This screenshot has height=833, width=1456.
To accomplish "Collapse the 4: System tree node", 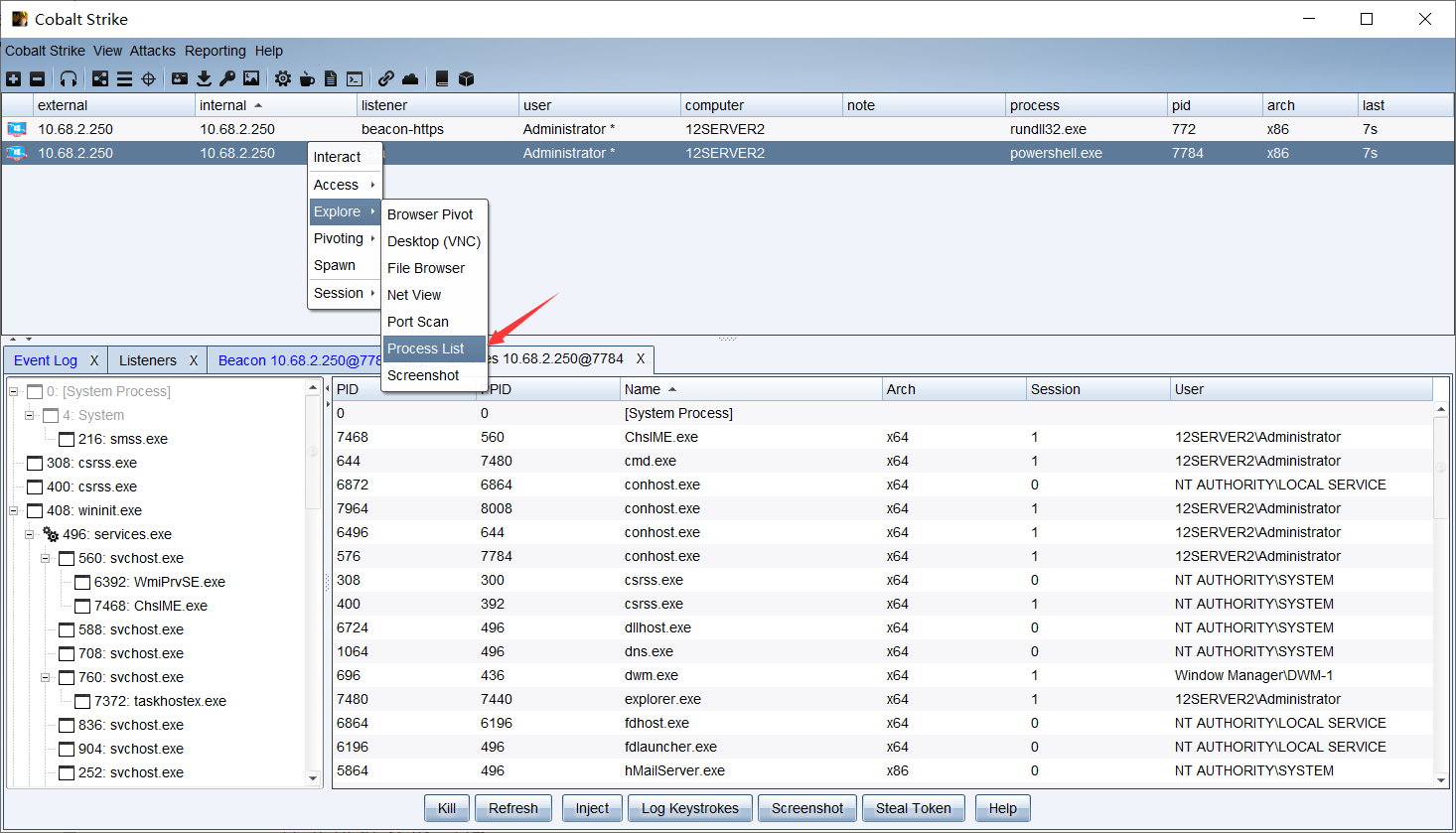I will tap(30, 415).
